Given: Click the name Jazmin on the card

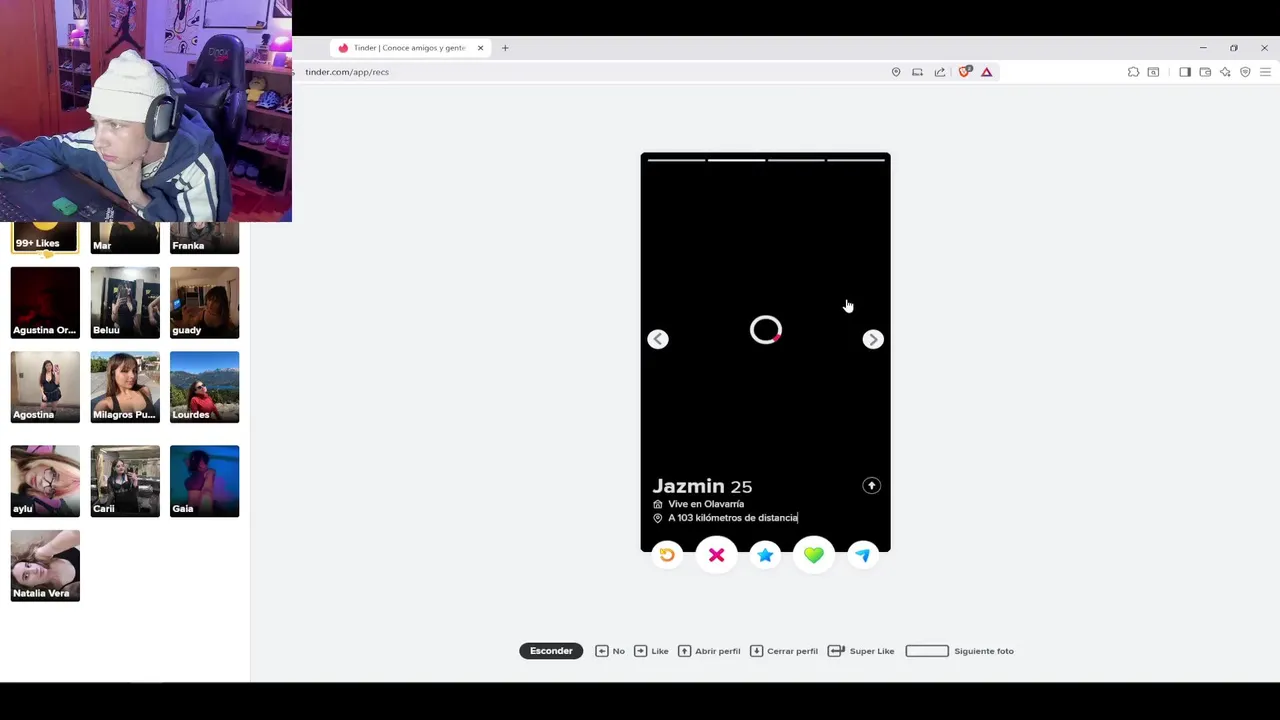Looking at the screenshot, I should [x=688, y=487].
